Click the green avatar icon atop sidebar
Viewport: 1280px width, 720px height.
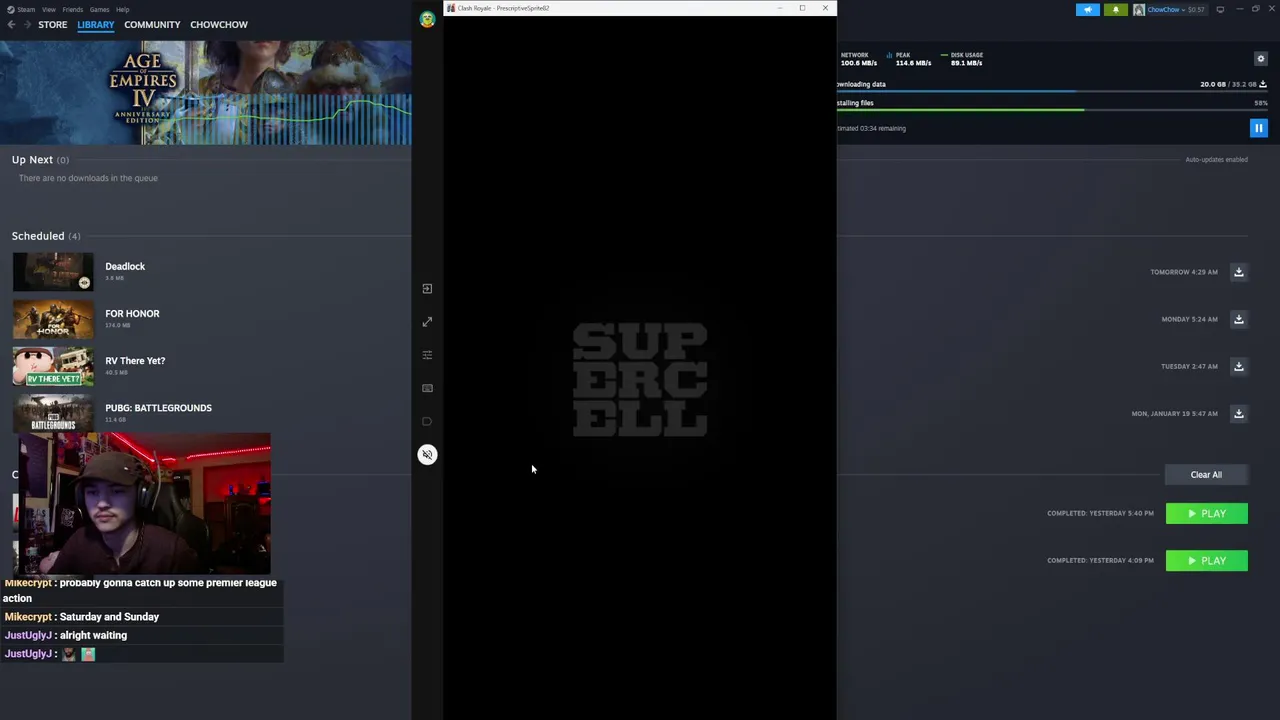point(427,19)
